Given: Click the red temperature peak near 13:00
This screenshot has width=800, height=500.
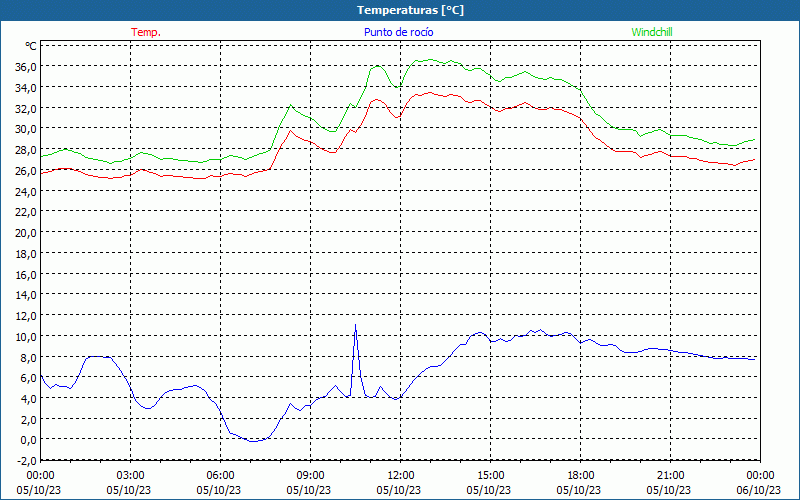Looking at the screenshot, I should tap(430, 92).
